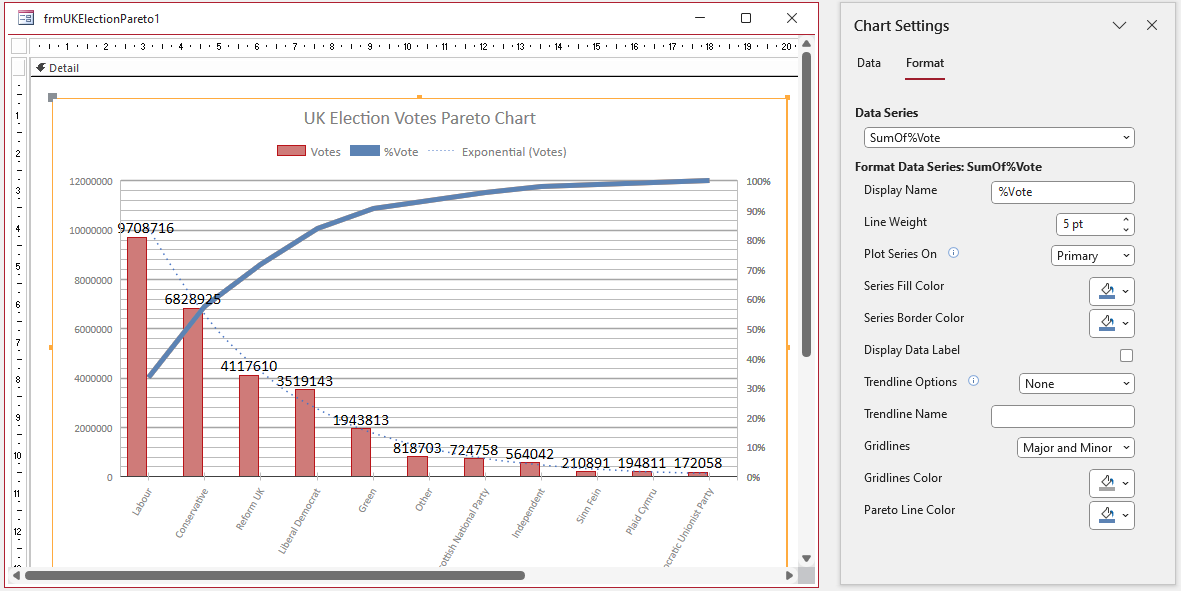Click the form icon in frmUKElectionPareto1 title bar
The width and height of the screenshot is (1181, 591).
(26, 18)
